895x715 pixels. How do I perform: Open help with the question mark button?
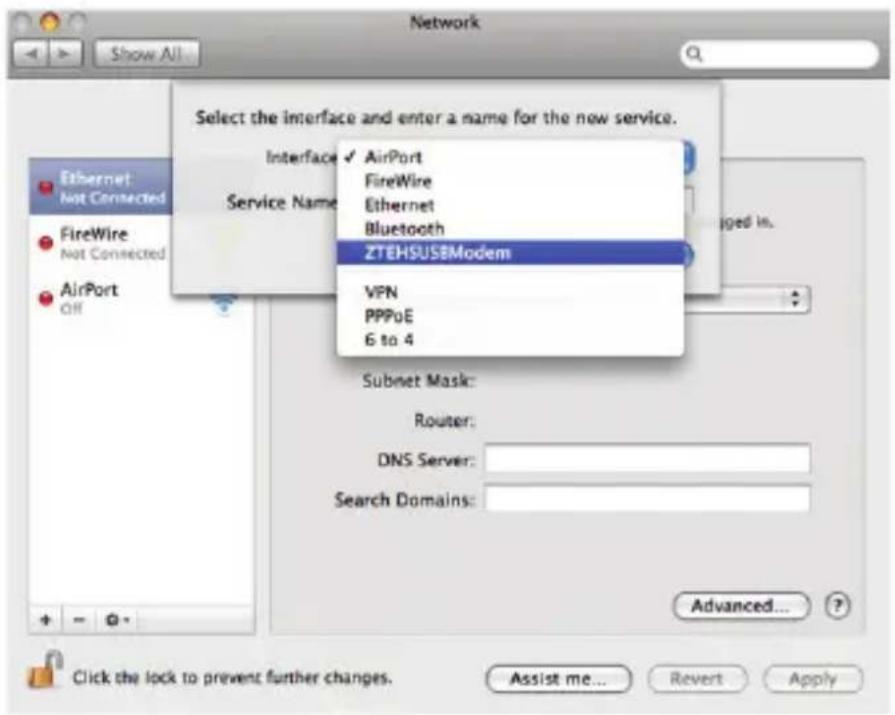click(x=837, y=605)
